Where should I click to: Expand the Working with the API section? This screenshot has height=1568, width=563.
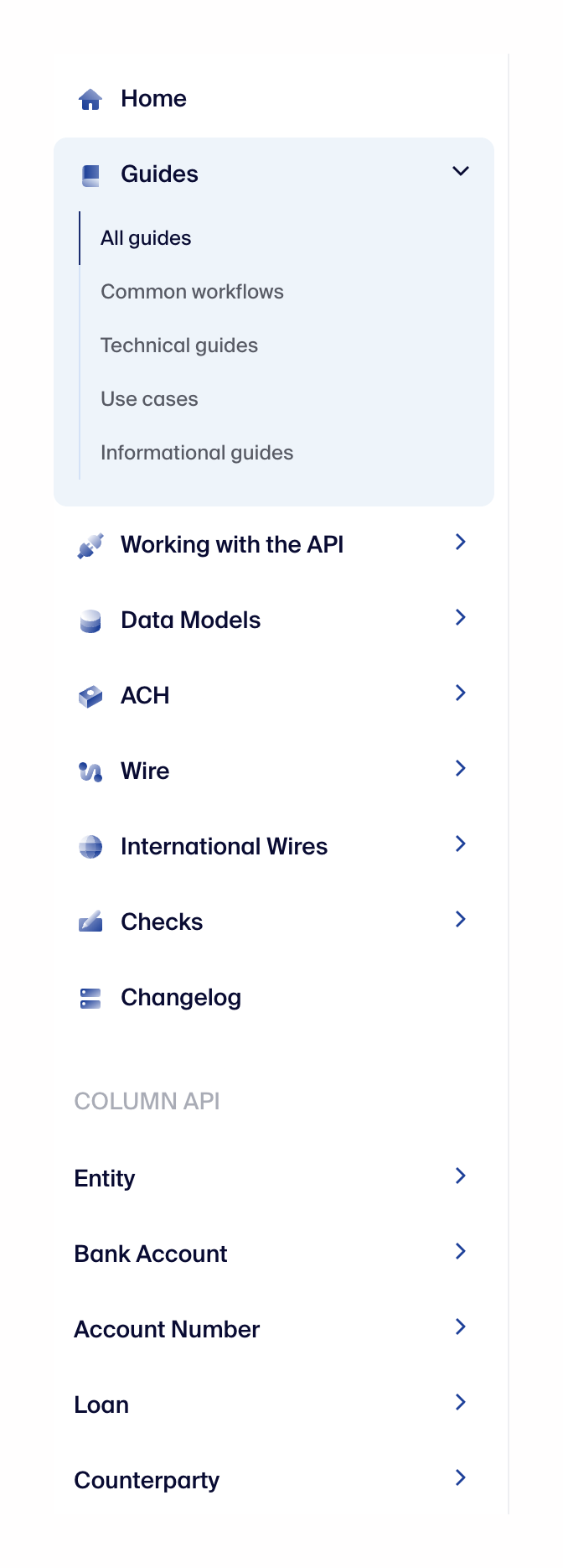tap(461, 542)
